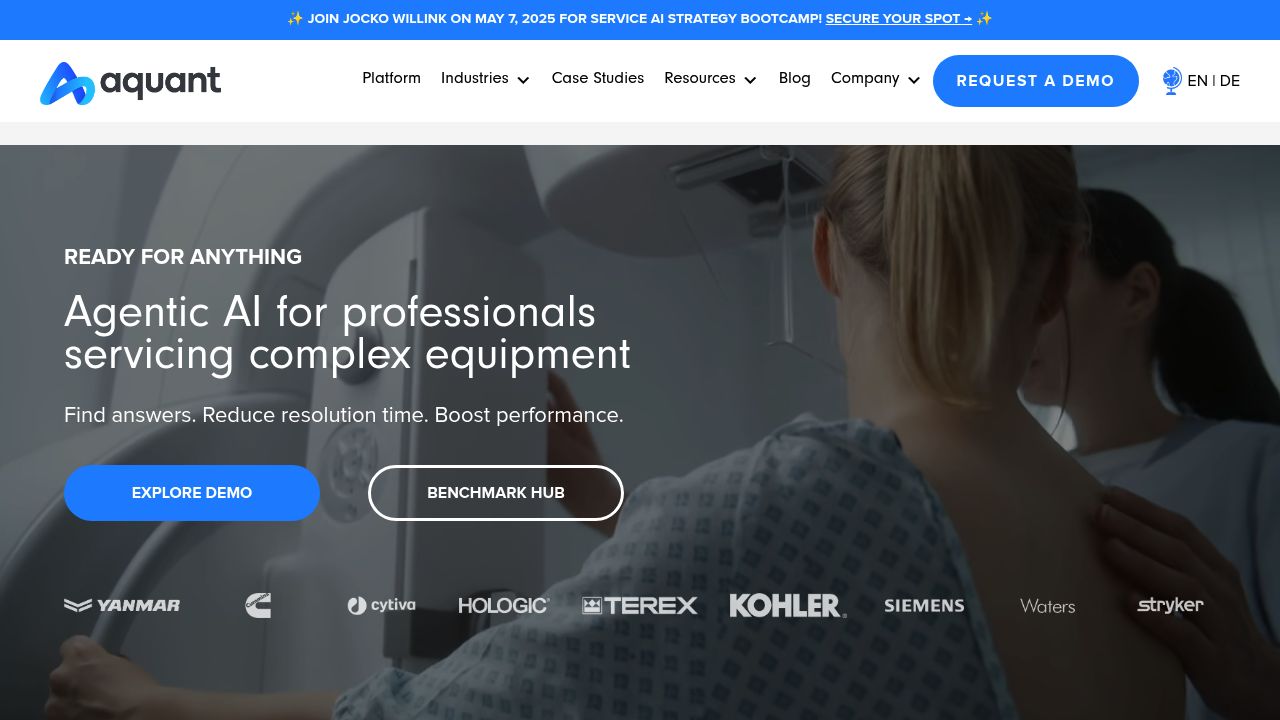Click the Terex customer logo

click(640, 605)
